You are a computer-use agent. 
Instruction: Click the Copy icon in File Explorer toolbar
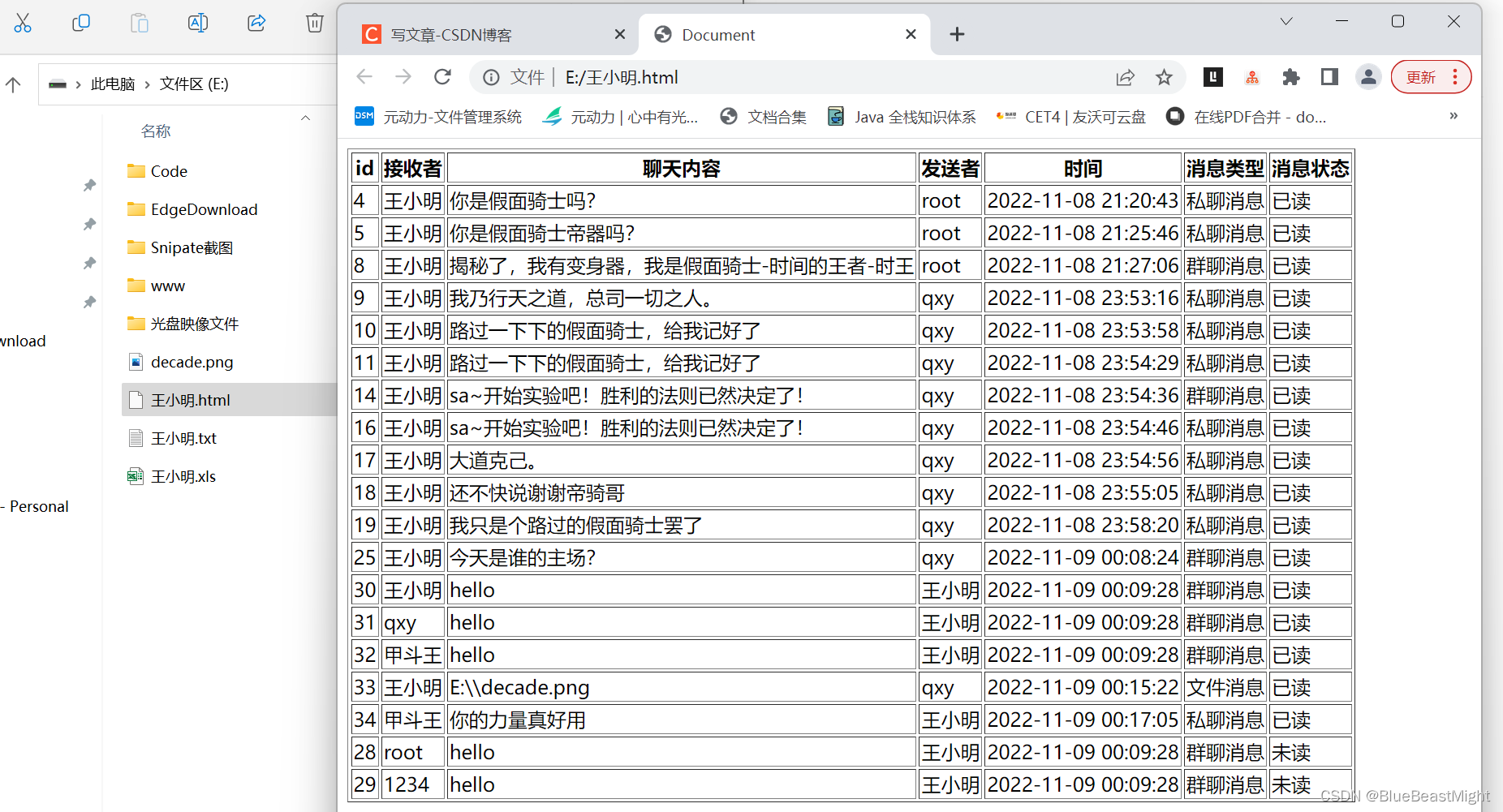point(81,23)
